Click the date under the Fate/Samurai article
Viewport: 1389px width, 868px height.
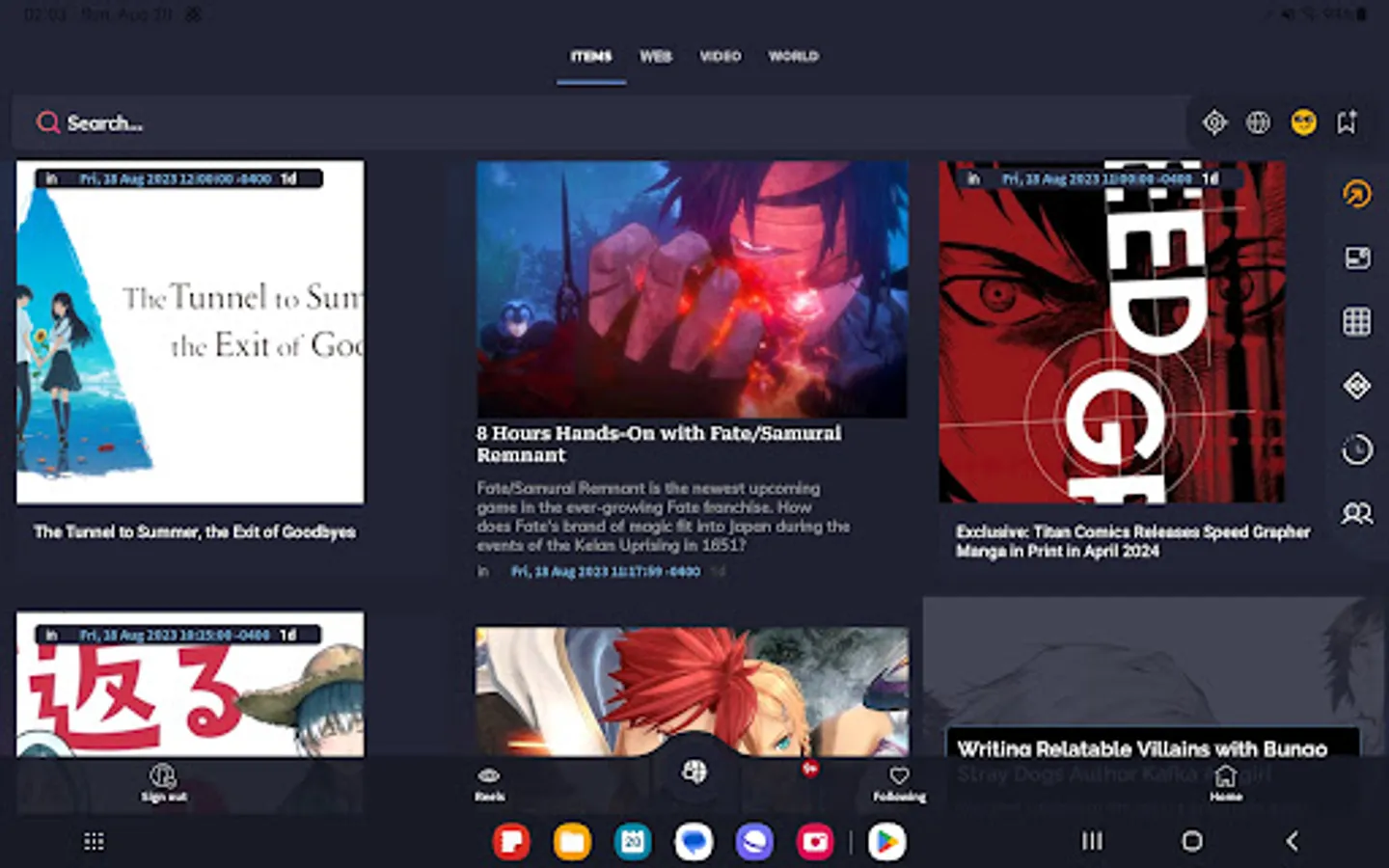[606, 571]
